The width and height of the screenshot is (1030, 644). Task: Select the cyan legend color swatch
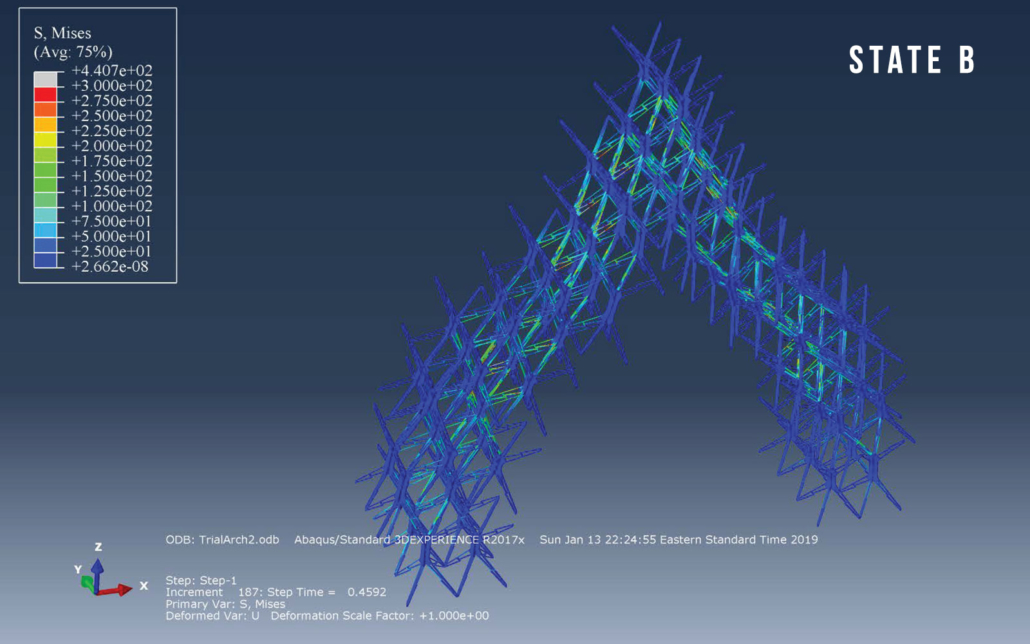[x=46, y=214]
